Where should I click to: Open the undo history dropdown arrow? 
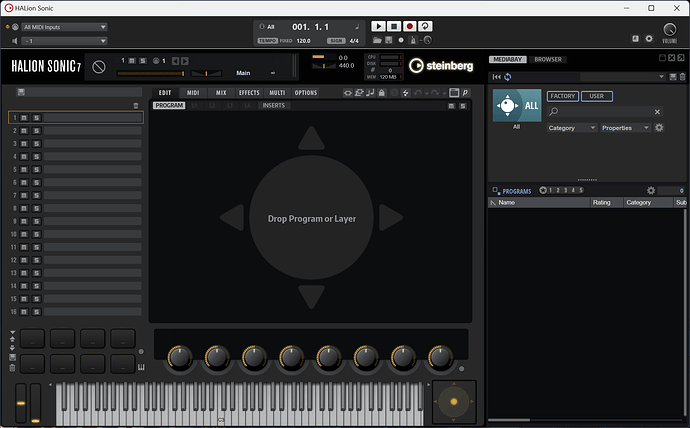pyautogui.click(x=426, y=93)
